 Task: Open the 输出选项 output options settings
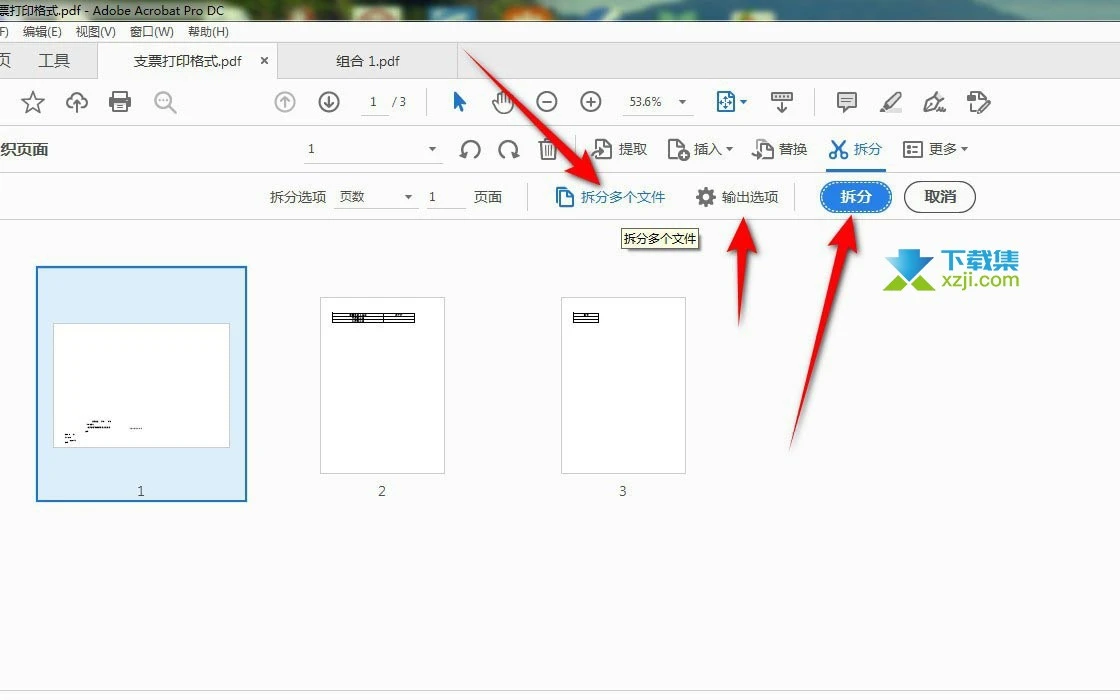[737, 196]
